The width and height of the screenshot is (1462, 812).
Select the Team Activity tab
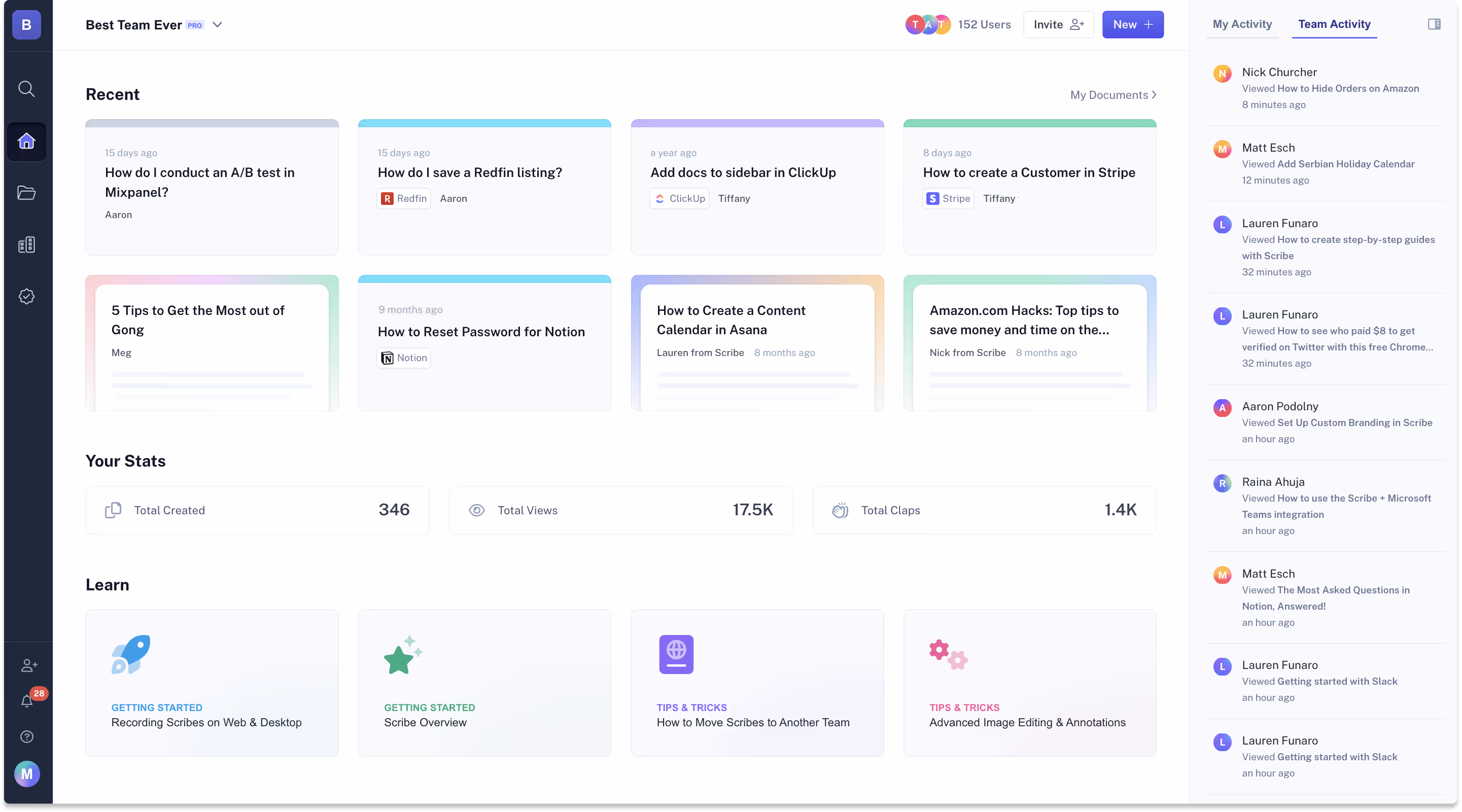(x=1334, y=24)
